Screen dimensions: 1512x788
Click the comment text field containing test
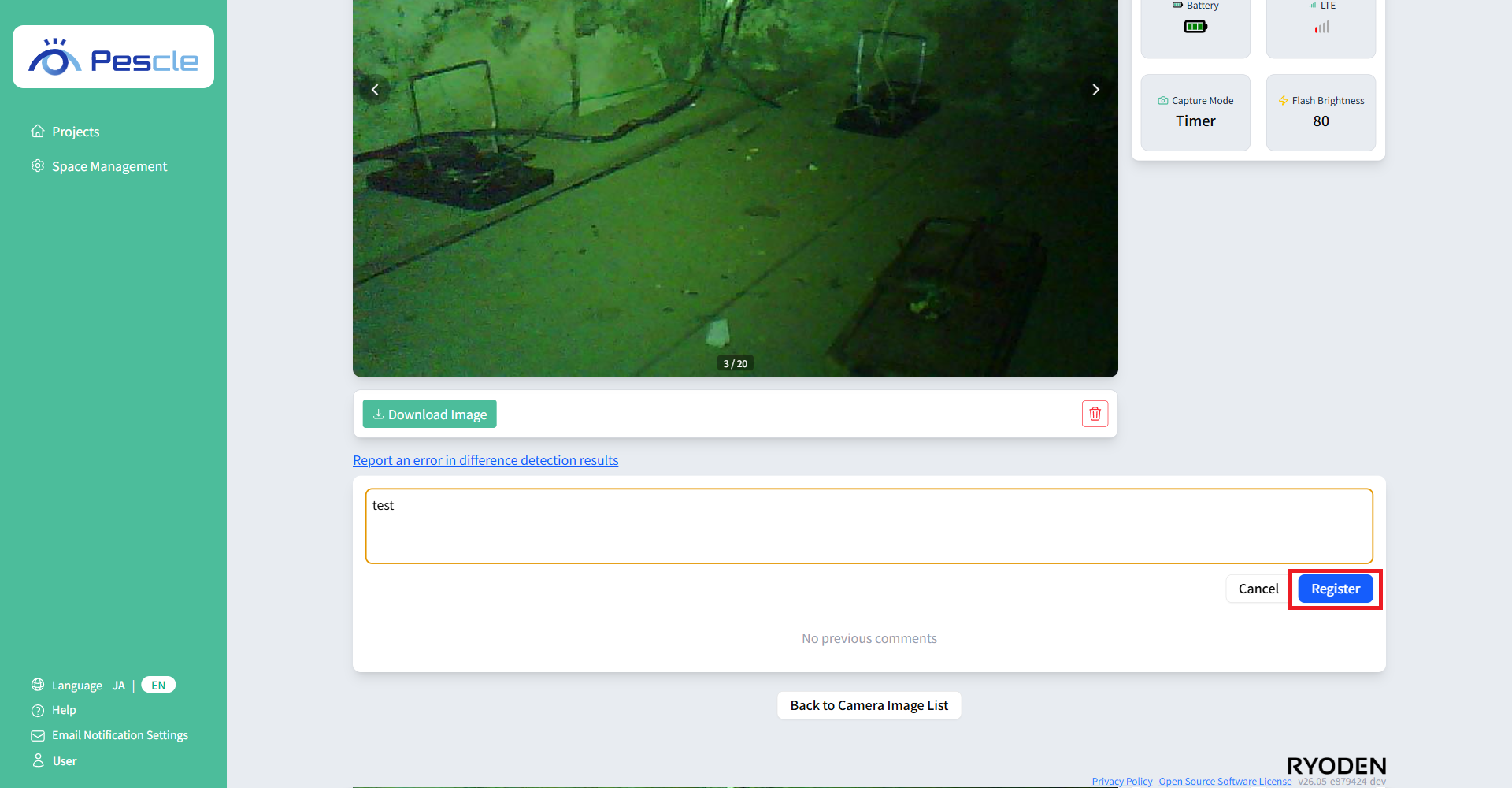coord(869,526)
